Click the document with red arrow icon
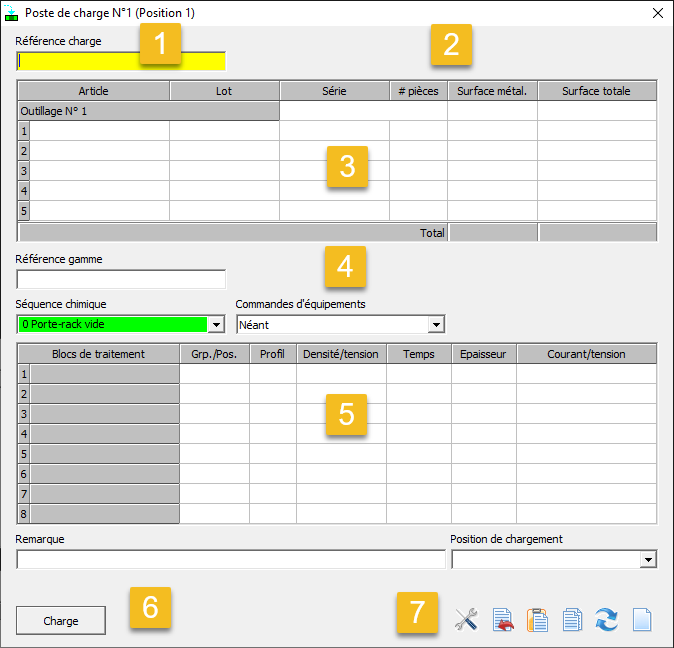The height and width of the screenshot is (648, 674). point(502,620)
